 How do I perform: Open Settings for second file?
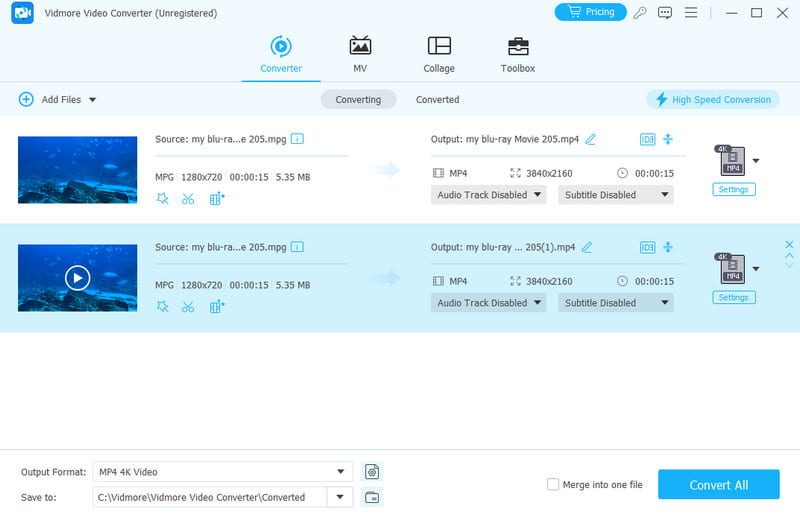(x=734, y=298)
